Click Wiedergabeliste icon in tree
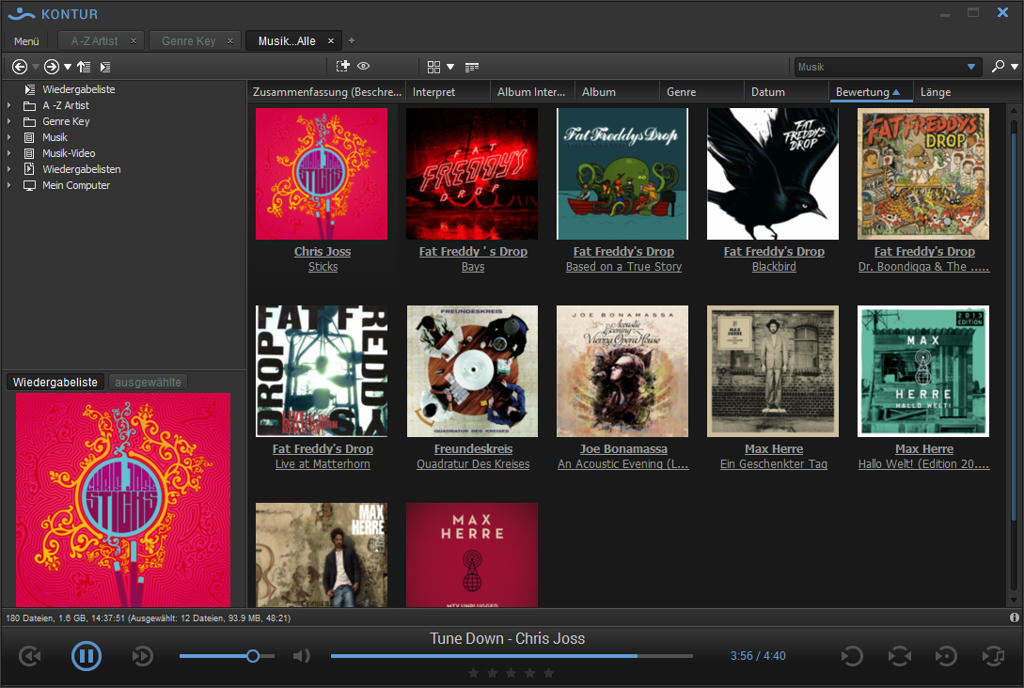1024x688 pixels. (29, 89)
